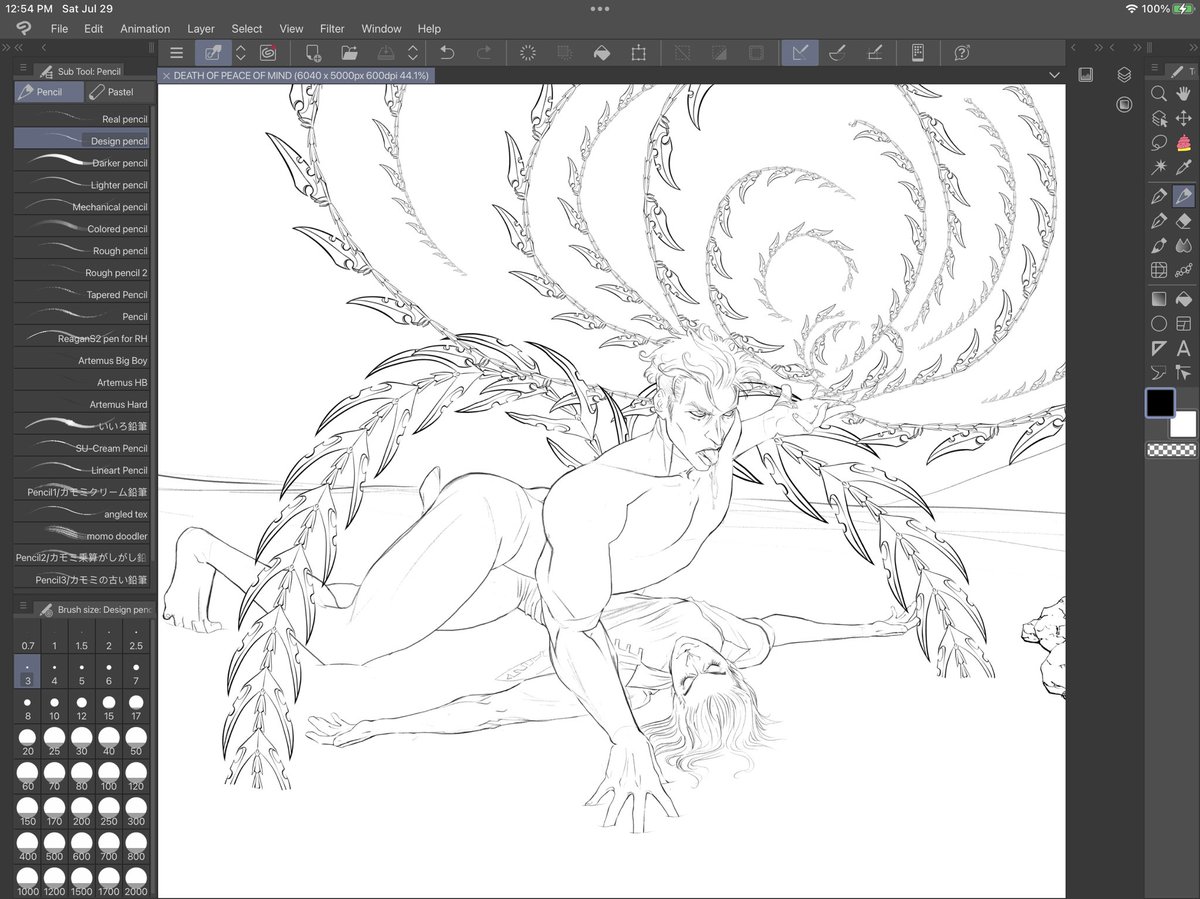
Task: Select the Mechanical pencil sub tool
Action: tap(82, 207)
